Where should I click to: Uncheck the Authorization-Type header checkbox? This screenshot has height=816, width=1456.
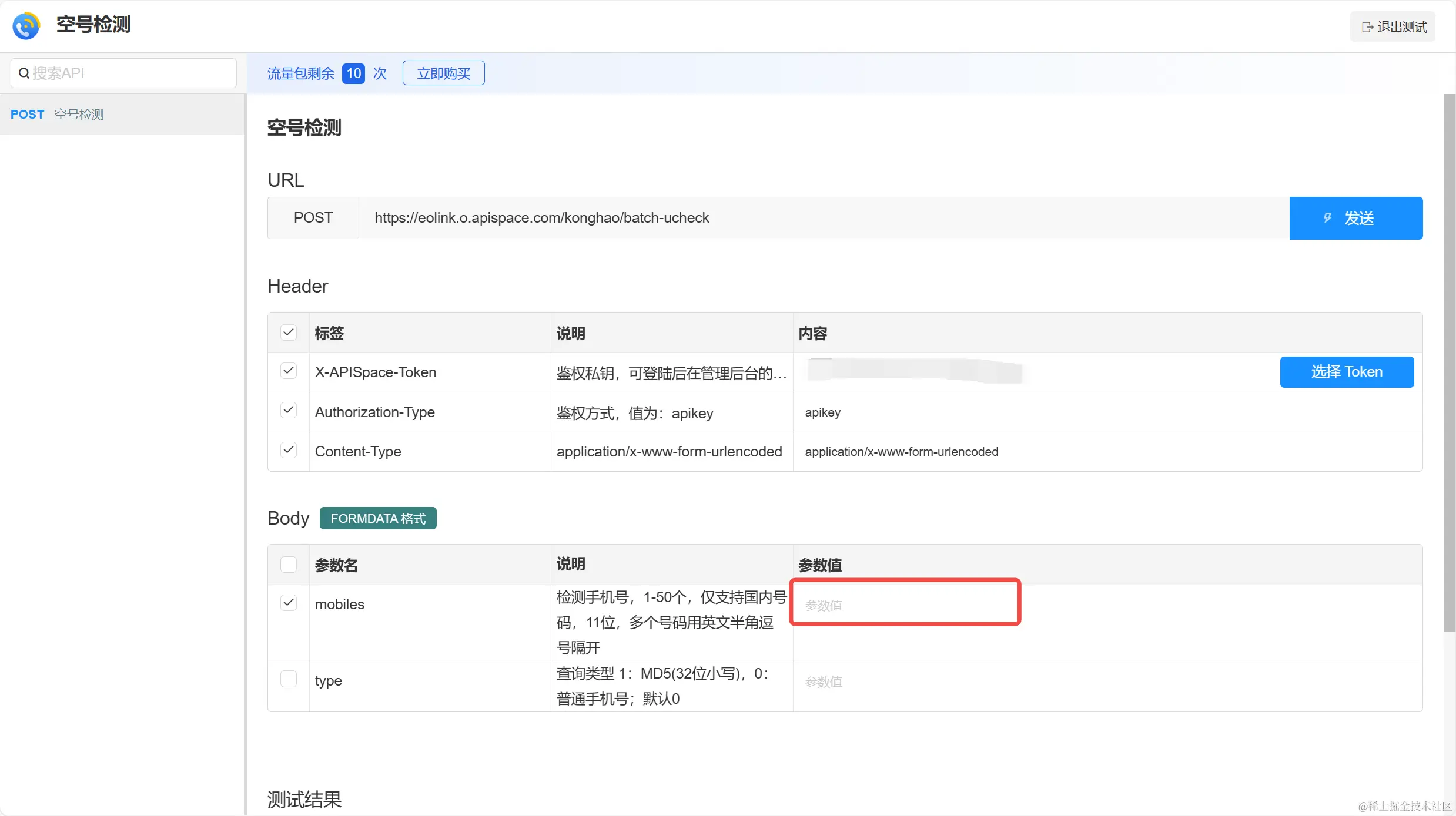tap(288, 411)
